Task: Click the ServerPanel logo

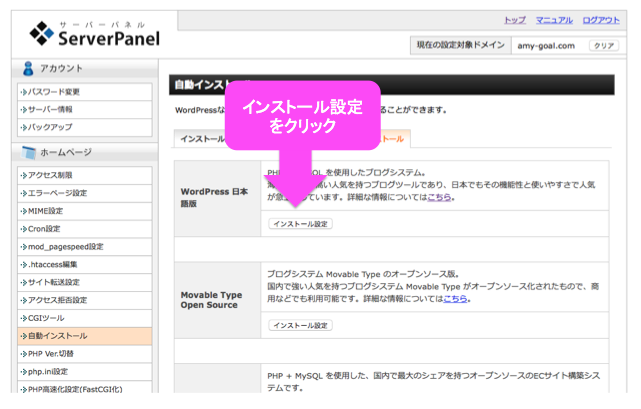Action: coord(94,34)
